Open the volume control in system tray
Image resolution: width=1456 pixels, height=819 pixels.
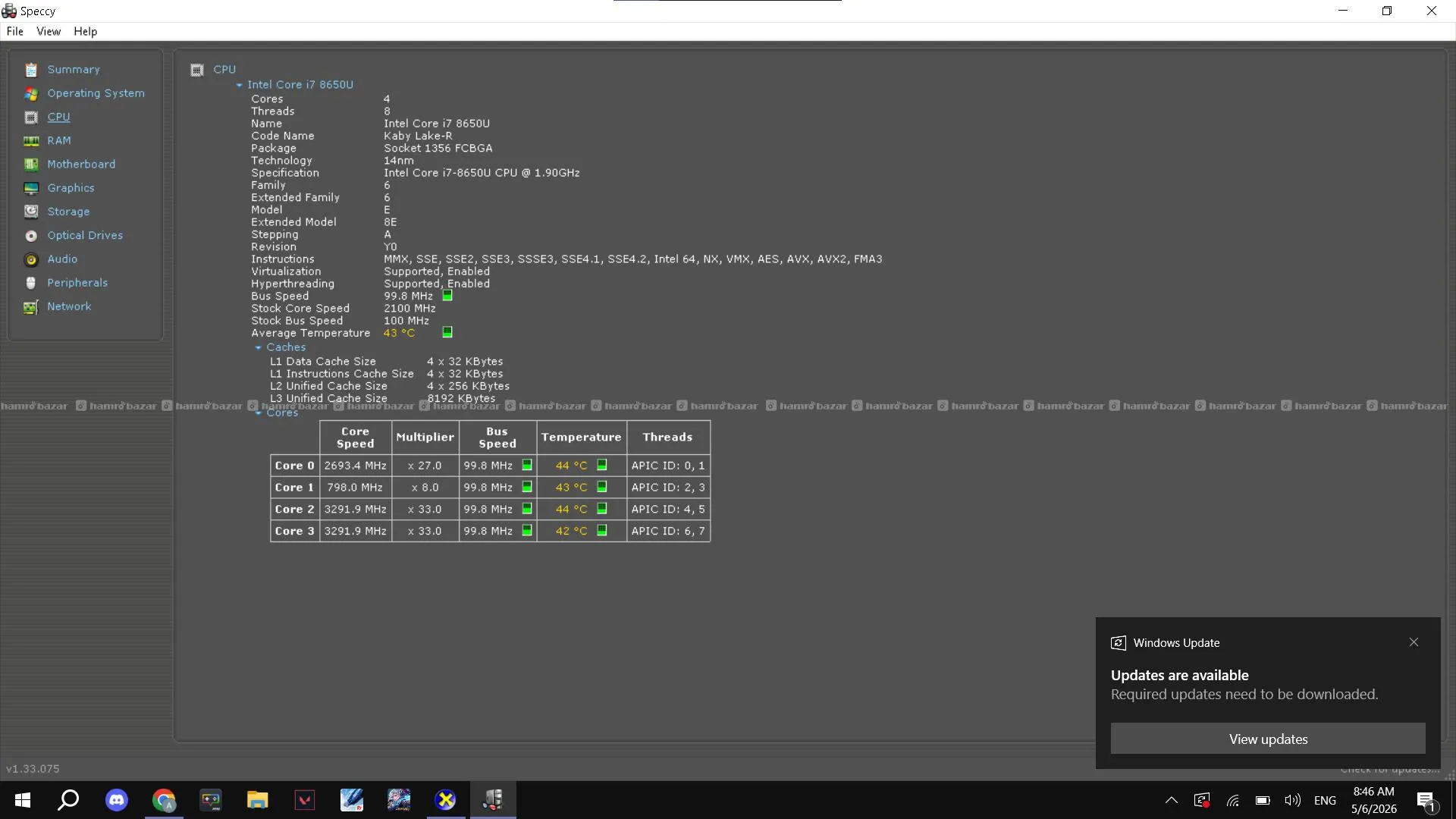[1293, 800]
